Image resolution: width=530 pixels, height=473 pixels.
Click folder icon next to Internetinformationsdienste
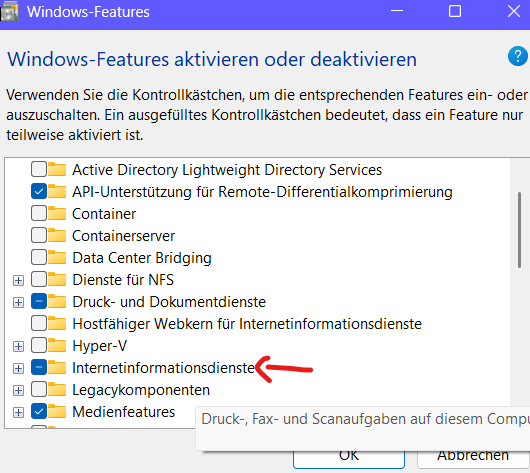tap(57, 368)
